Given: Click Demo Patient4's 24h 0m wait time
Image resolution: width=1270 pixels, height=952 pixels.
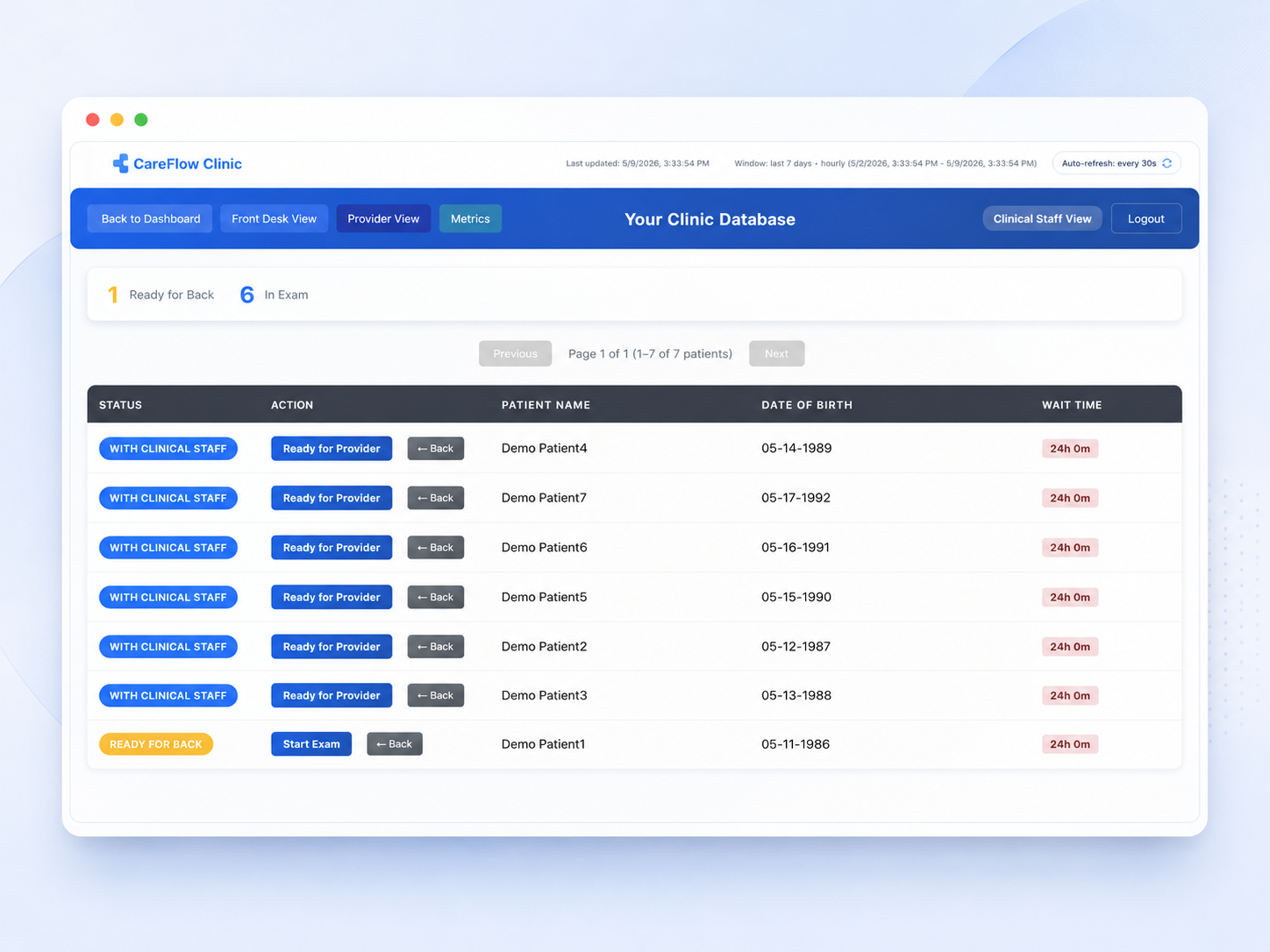Looking at the screenshot, I should coord(1070,448).
